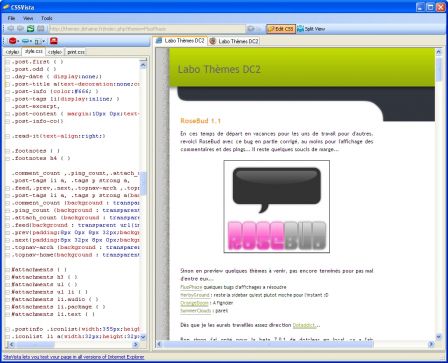
Task: Select the second Labo Thèmes DC2 preview tab
Action: [234, 41]
